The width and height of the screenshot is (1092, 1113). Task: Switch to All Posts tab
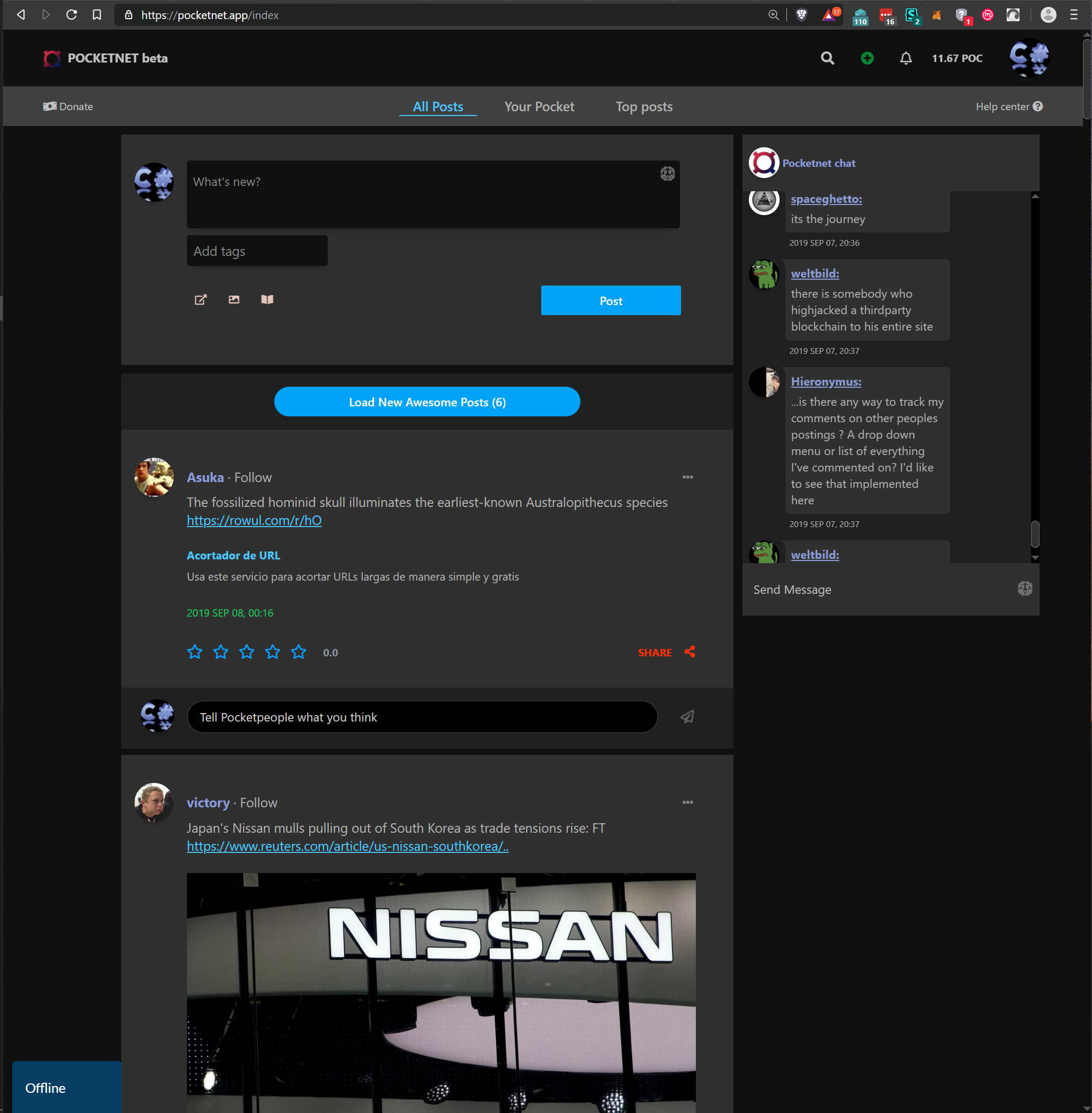[x=437, y=106]
